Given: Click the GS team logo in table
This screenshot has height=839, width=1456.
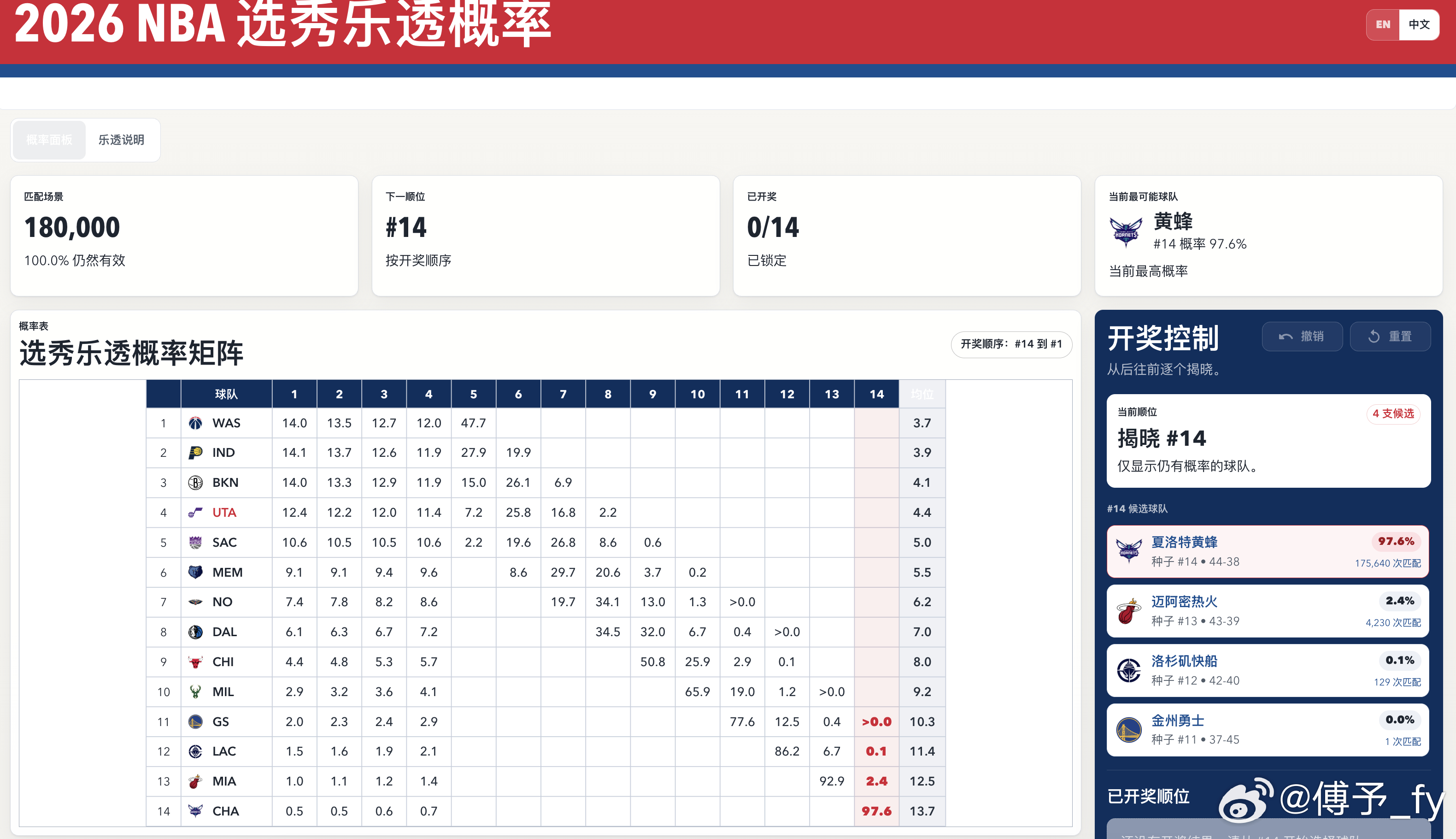Looking at the screenshot, I should coord(195,721).
